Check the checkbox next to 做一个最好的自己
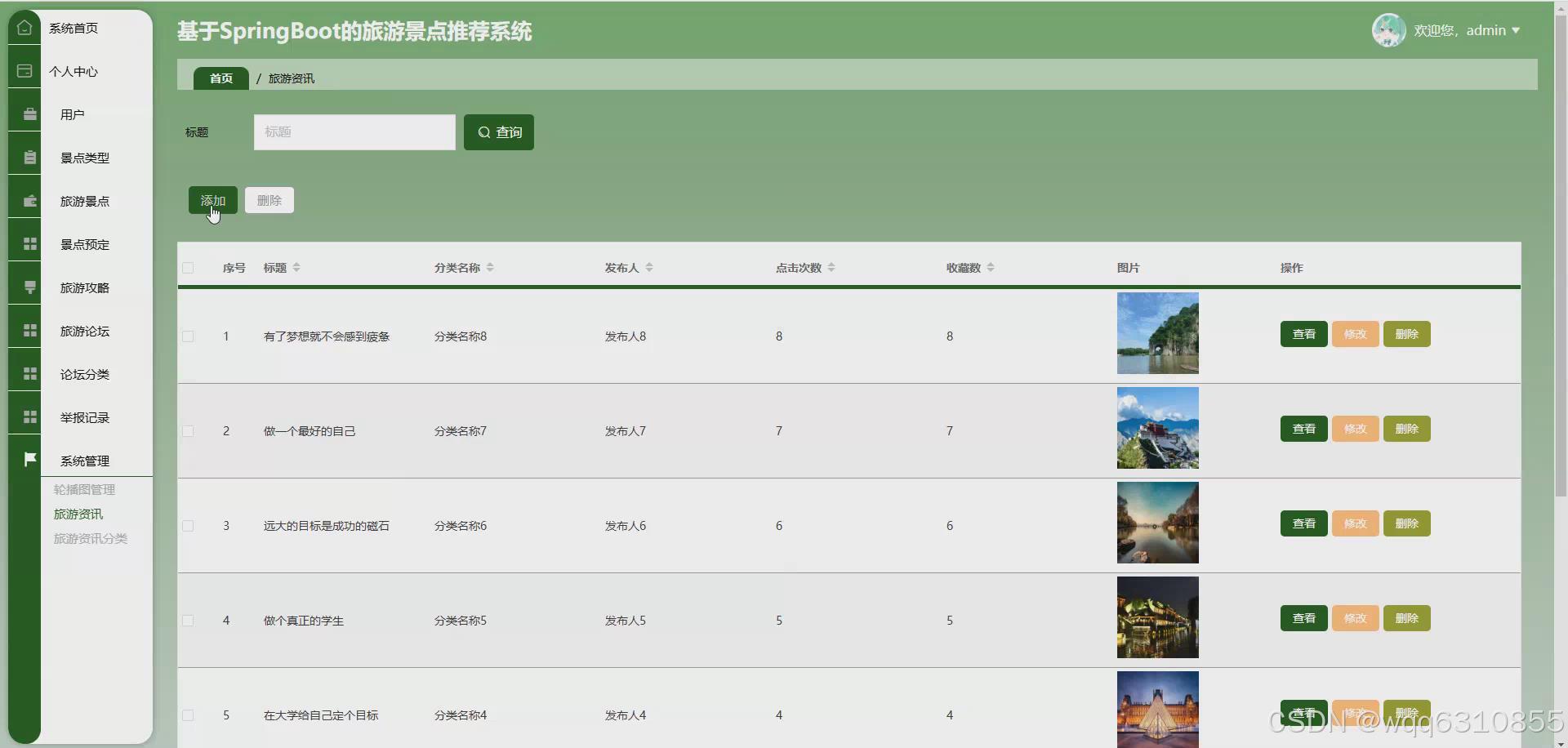The height and width of the screenshot is (748, 1568). coord(187,431)
